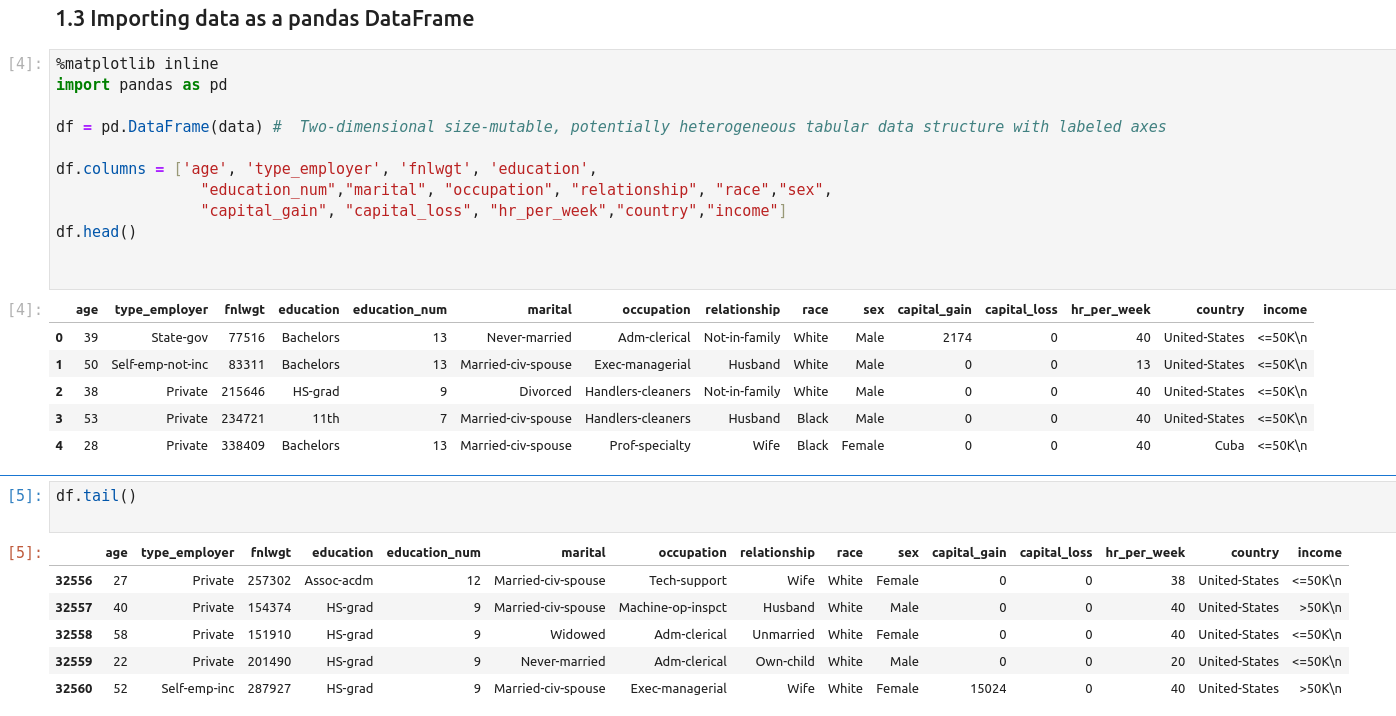Select the input prompt [5] beside df.tail()
Viewport: 1396px width, 716px height.
[x=25, y=495]
